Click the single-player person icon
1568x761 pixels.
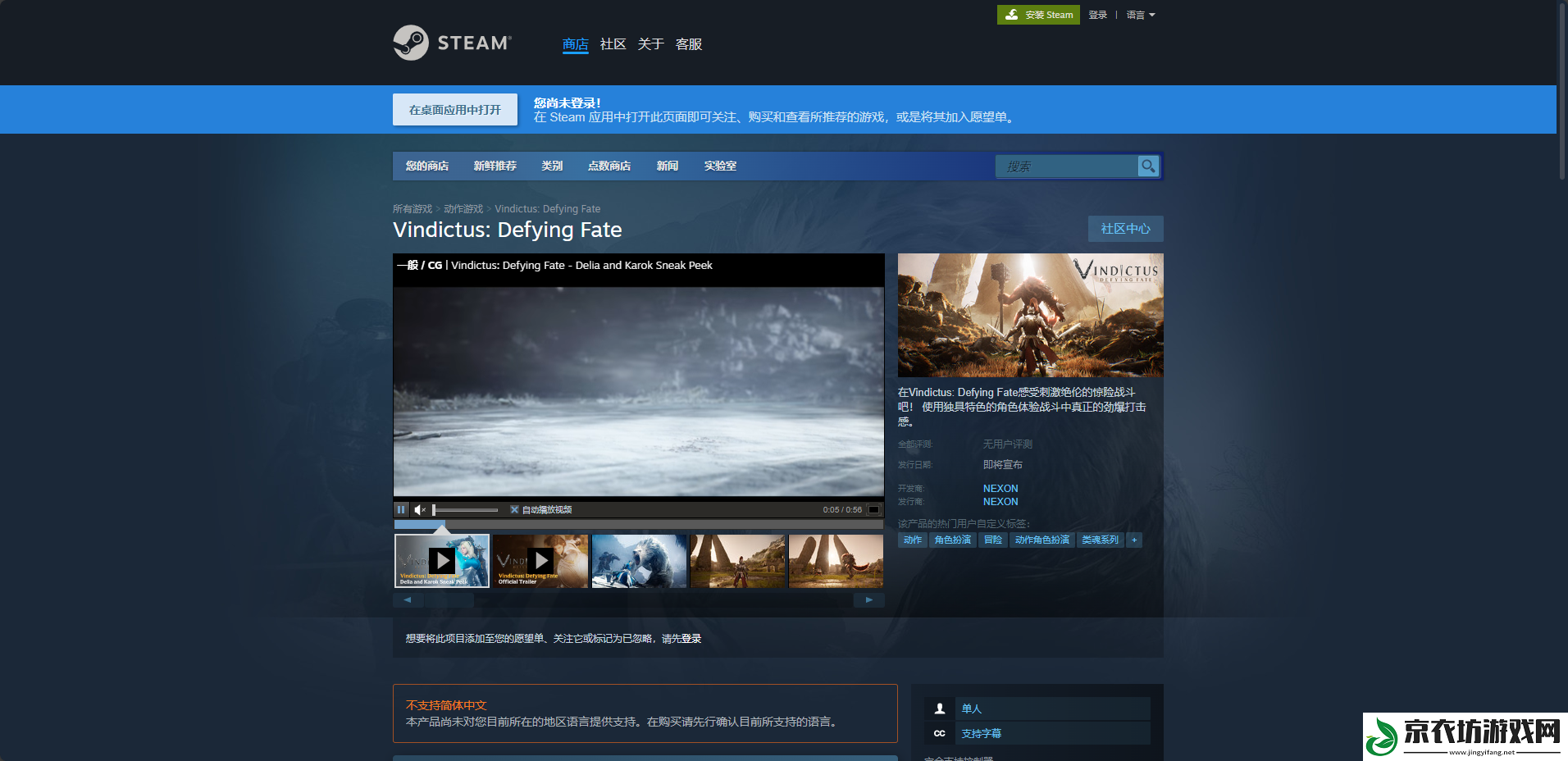940,709
